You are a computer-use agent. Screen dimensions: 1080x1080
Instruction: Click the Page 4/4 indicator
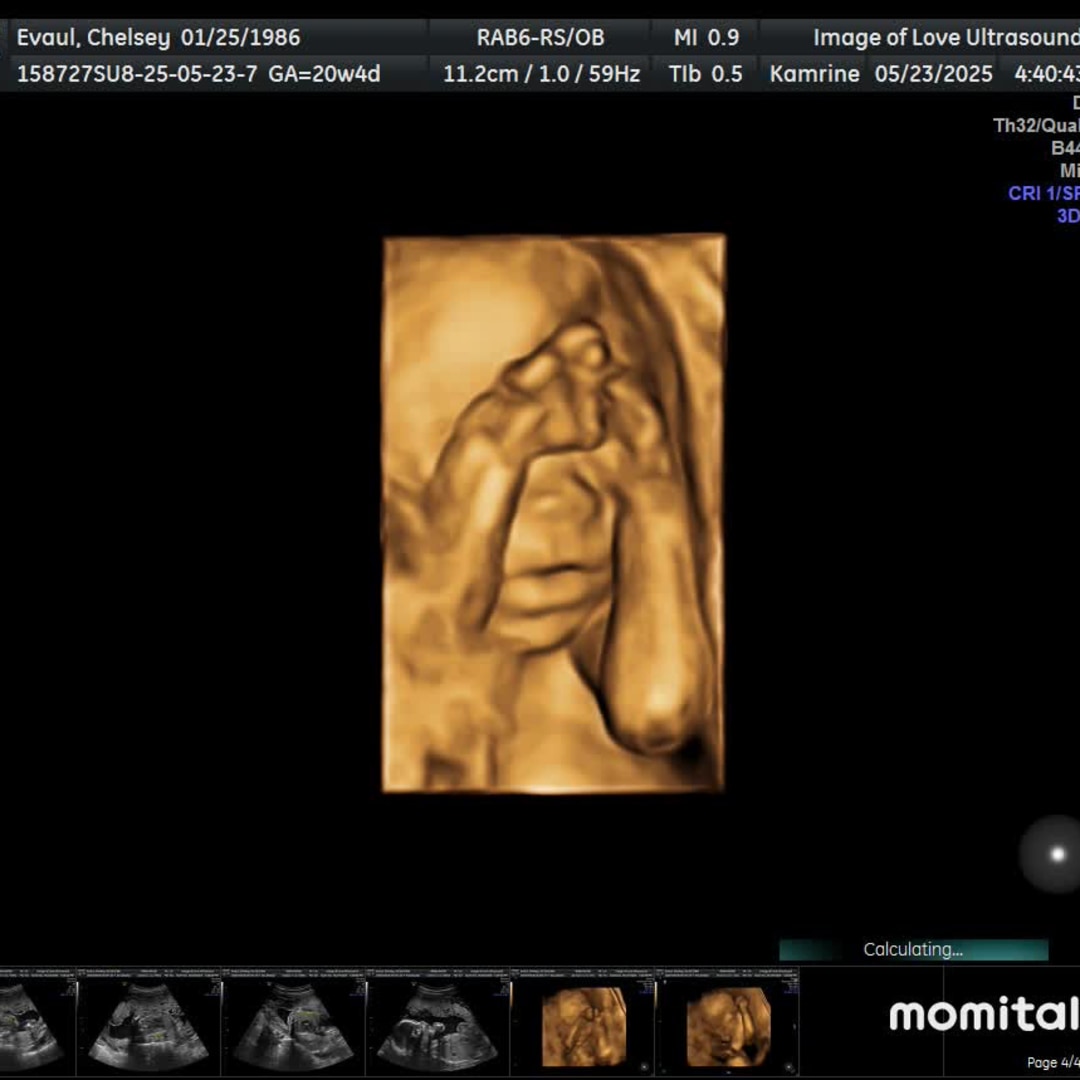(1053, 1063)
